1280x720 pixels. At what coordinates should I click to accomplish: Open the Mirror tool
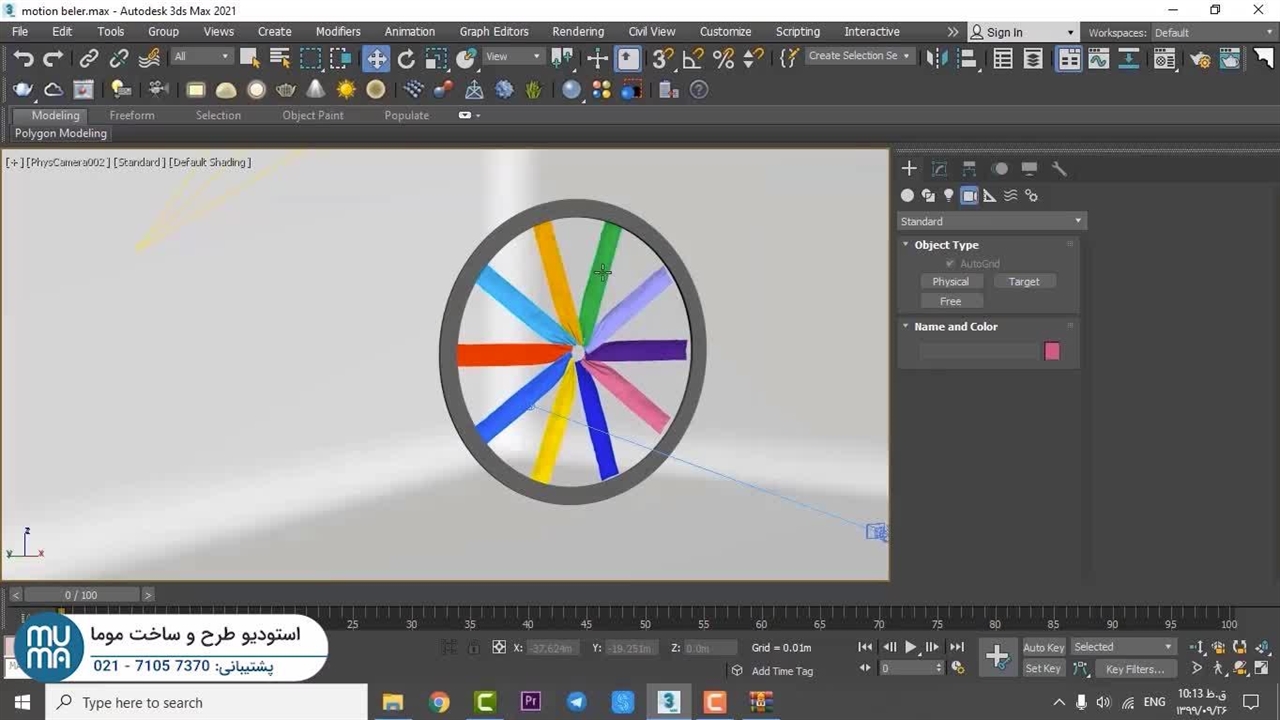[937, 59]
